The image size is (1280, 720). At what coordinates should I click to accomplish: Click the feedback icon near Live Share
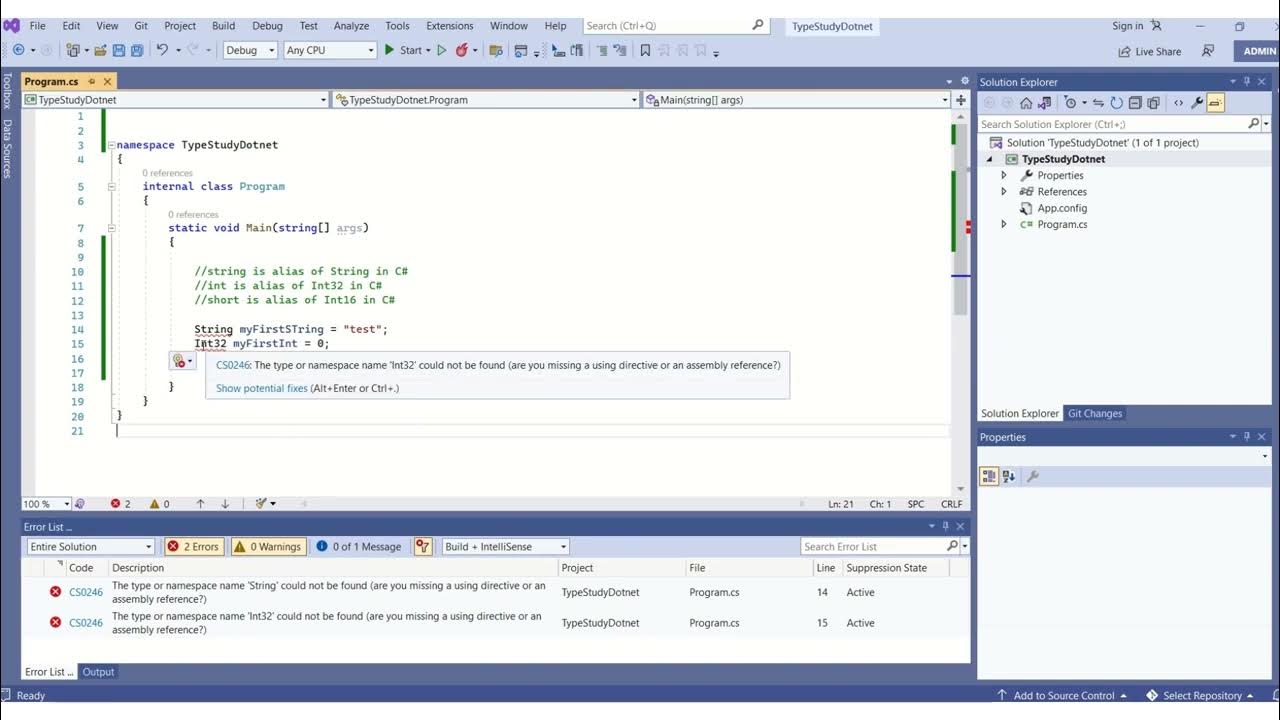click(x=1208, y=51)
